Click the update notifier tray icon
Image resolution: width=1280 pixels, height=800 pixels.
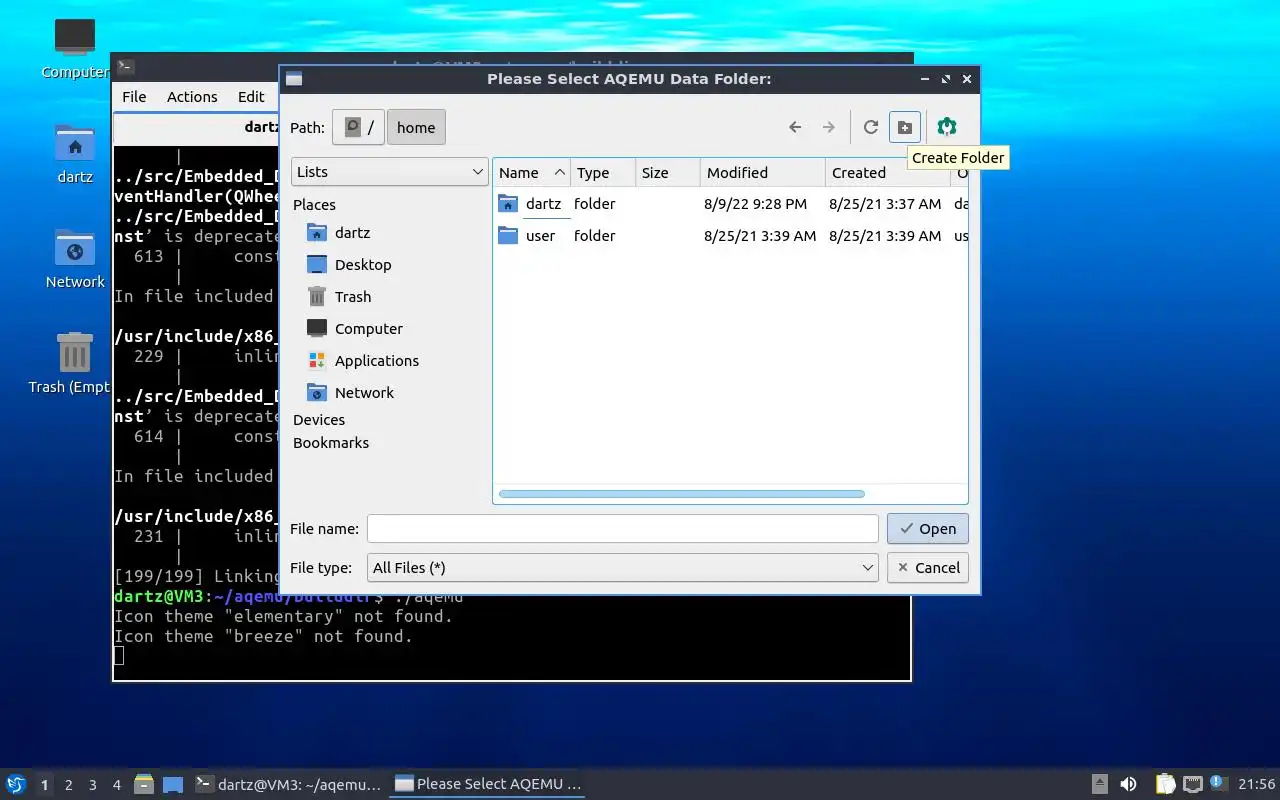coord(1218,783)
